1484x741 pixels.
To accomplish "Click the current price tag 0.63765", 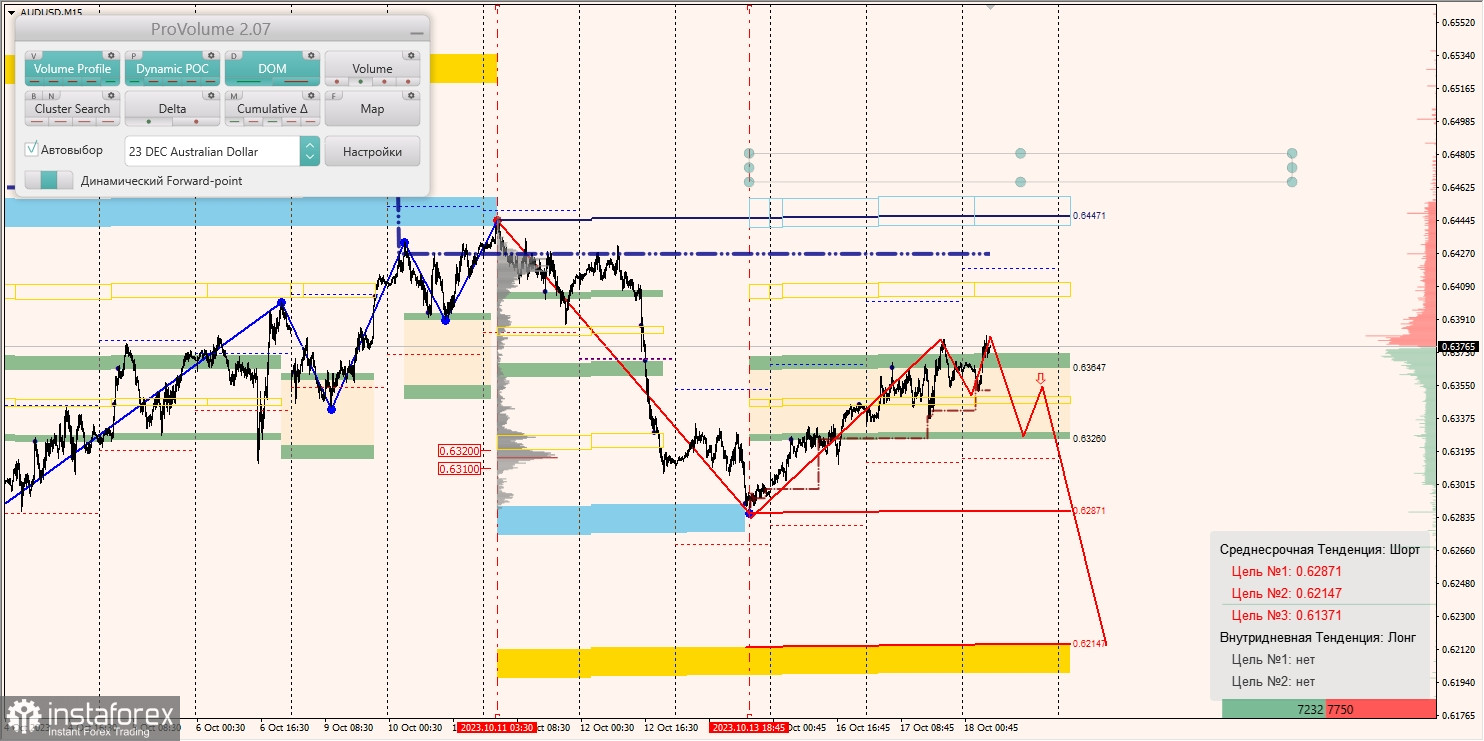I will [1459, 347].
